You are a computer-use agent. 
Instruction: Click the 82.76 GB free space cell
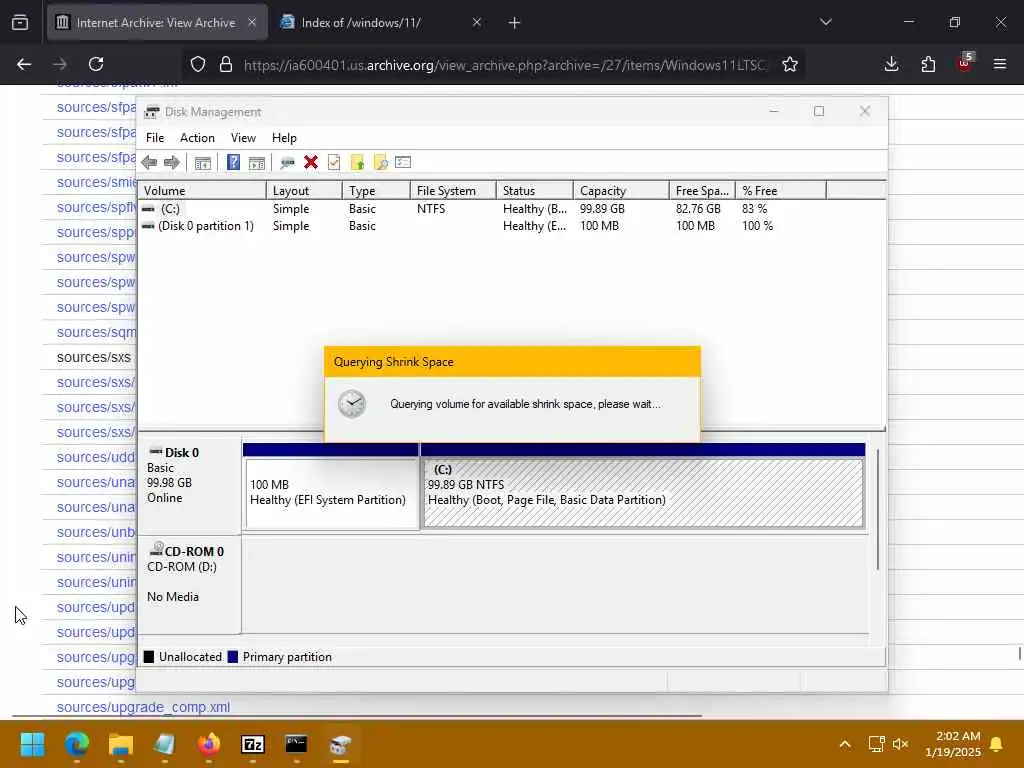point(698,209)
